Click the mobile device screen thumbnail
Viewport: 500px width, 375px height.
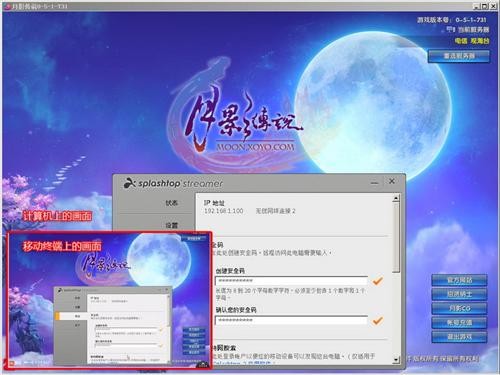point(109,300)
